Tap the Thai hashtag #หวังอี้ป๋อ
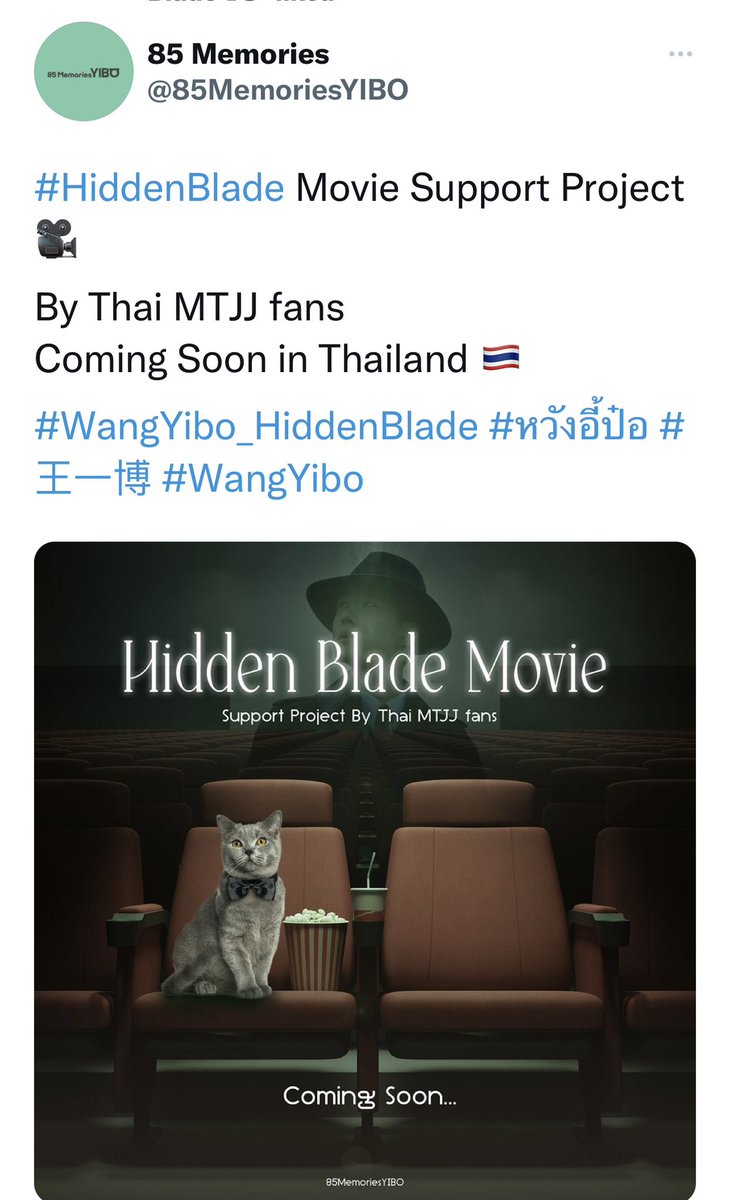730x1200 pixels. [x=568, y=427]
